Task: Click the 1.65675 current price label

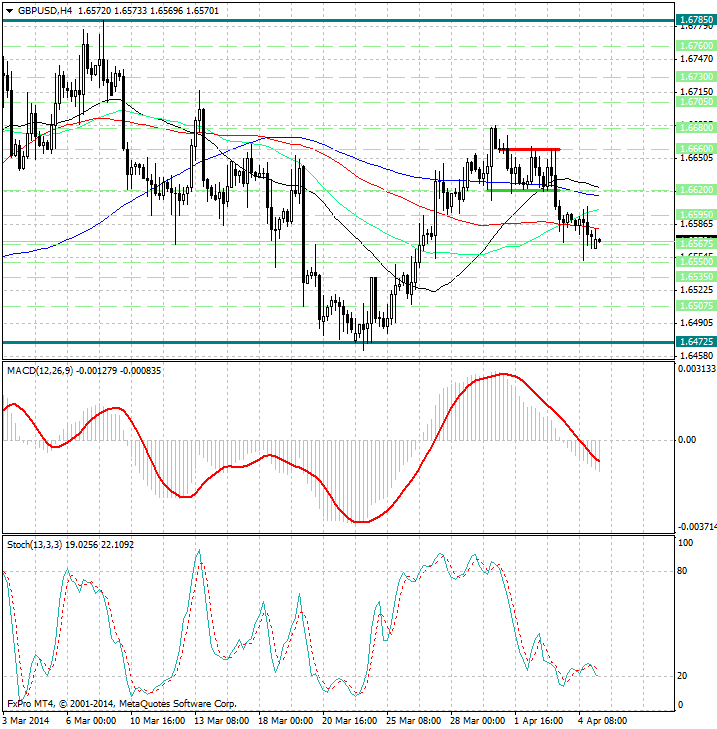Action: click(x=695, y=243)
